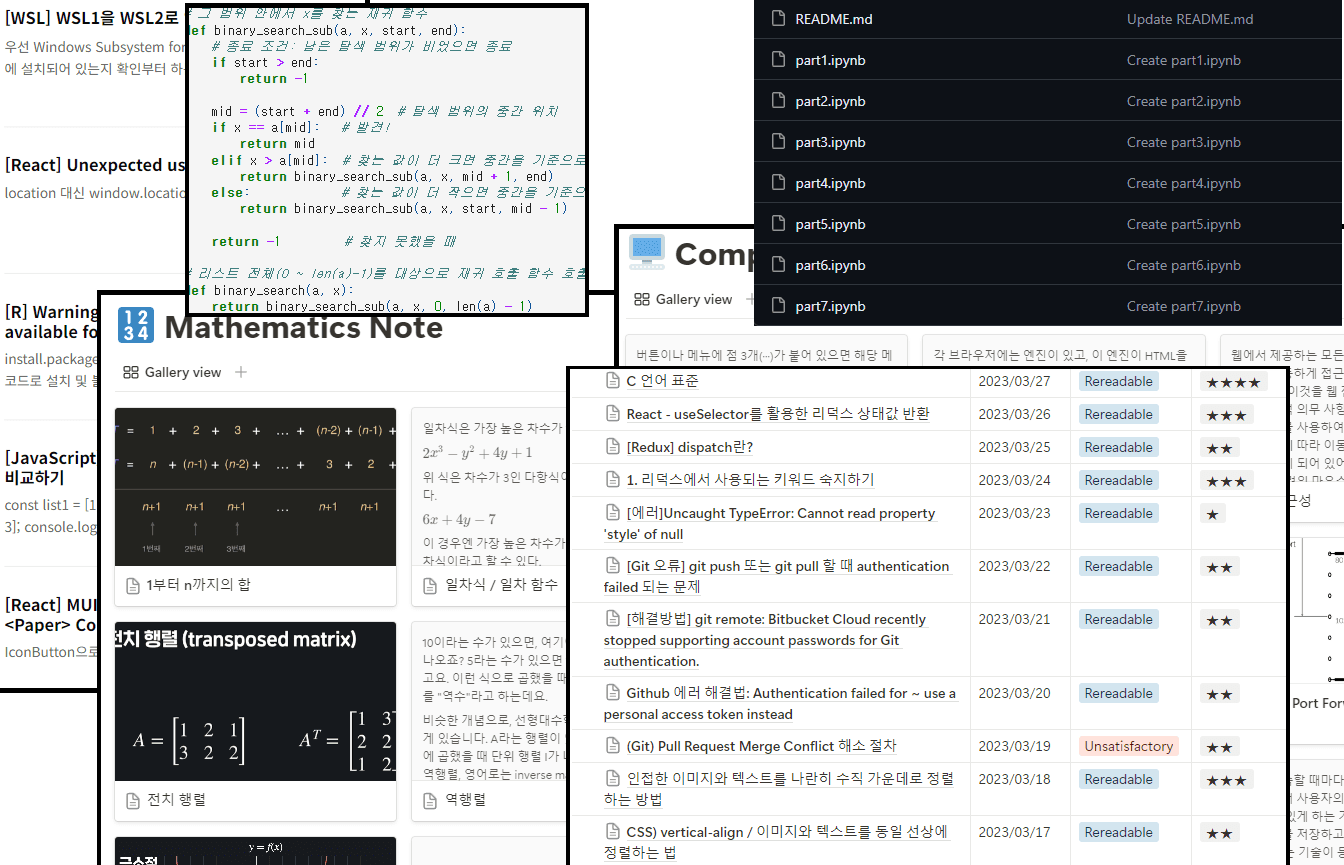Click the page icon next to "[Redux] dispatch란?"

(x=613, y=447)
